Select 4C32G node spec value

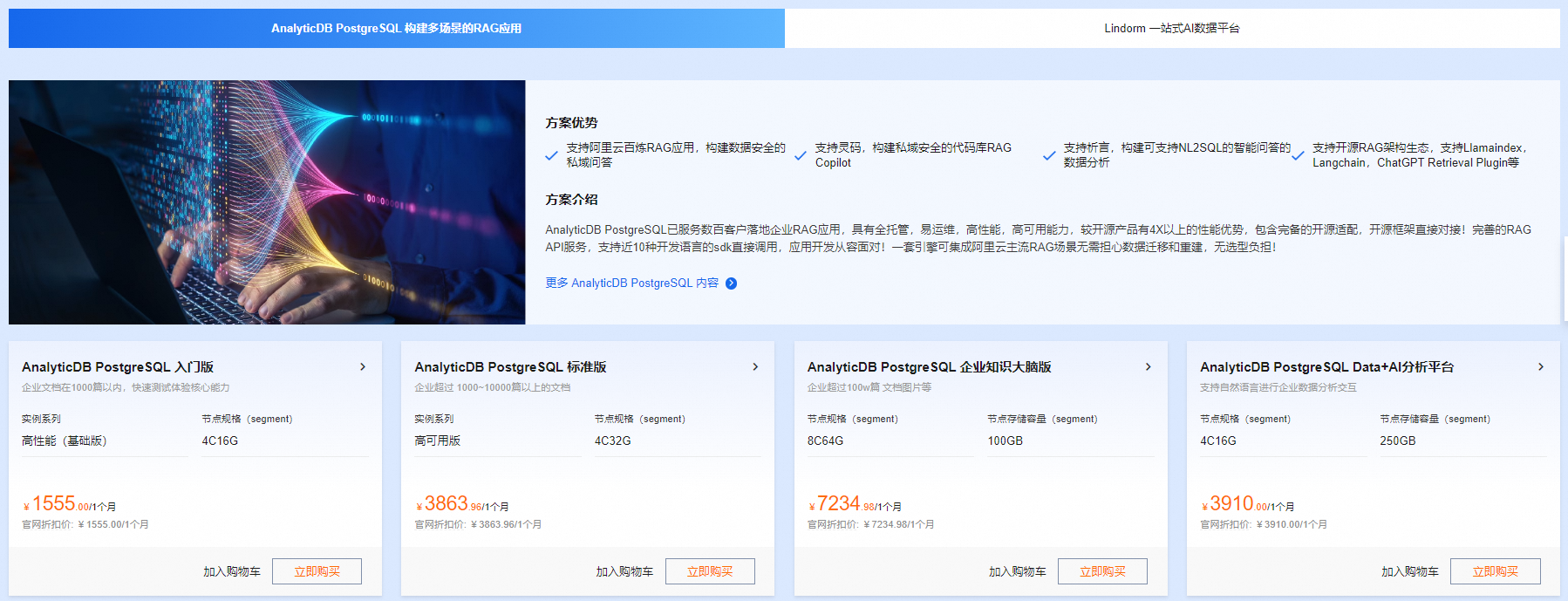tap(613, 441)
